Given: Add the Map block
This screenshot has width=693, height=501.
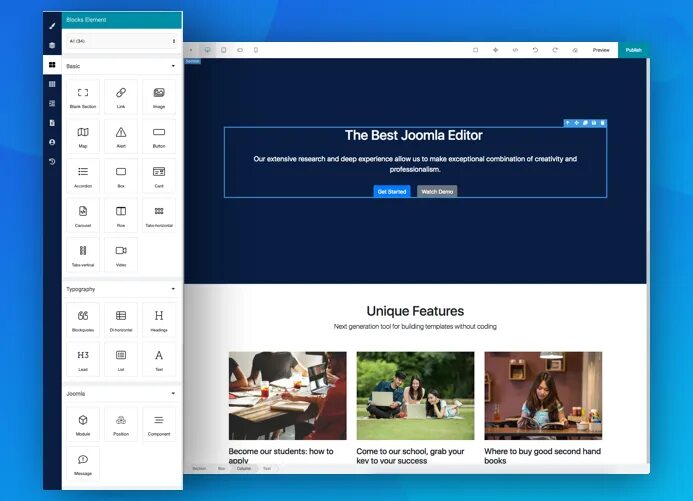Looking at the screenshot, I should click(x=83, y=136).
